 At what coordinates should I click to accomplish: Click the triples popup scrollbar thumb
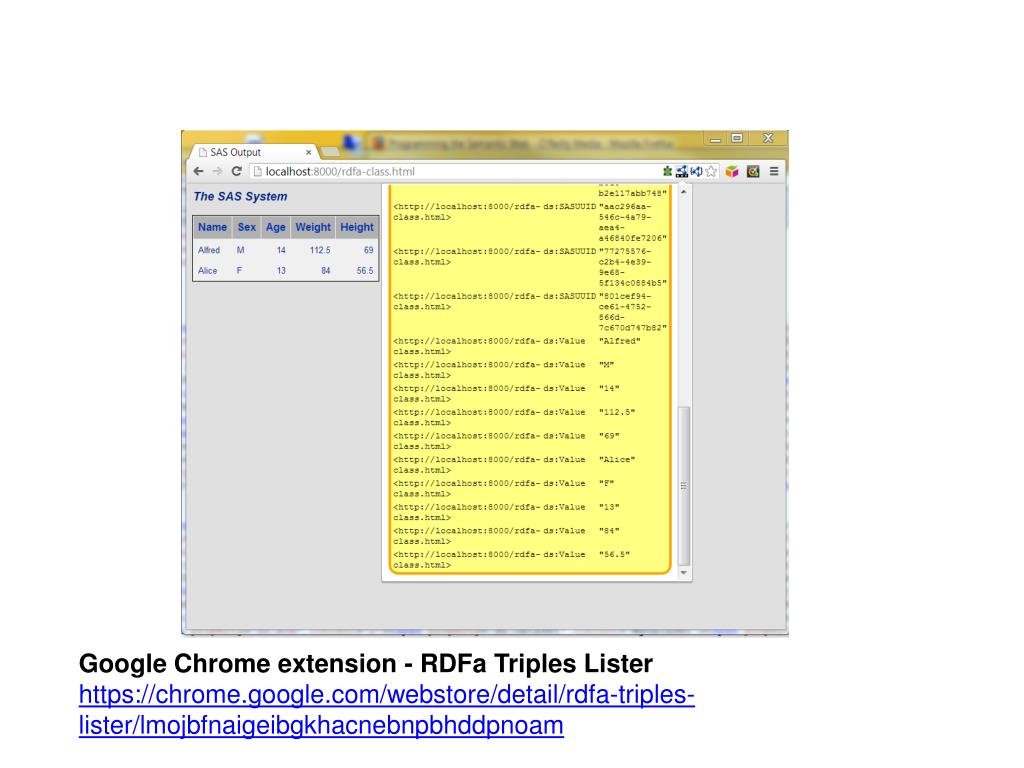click(684, 485)
